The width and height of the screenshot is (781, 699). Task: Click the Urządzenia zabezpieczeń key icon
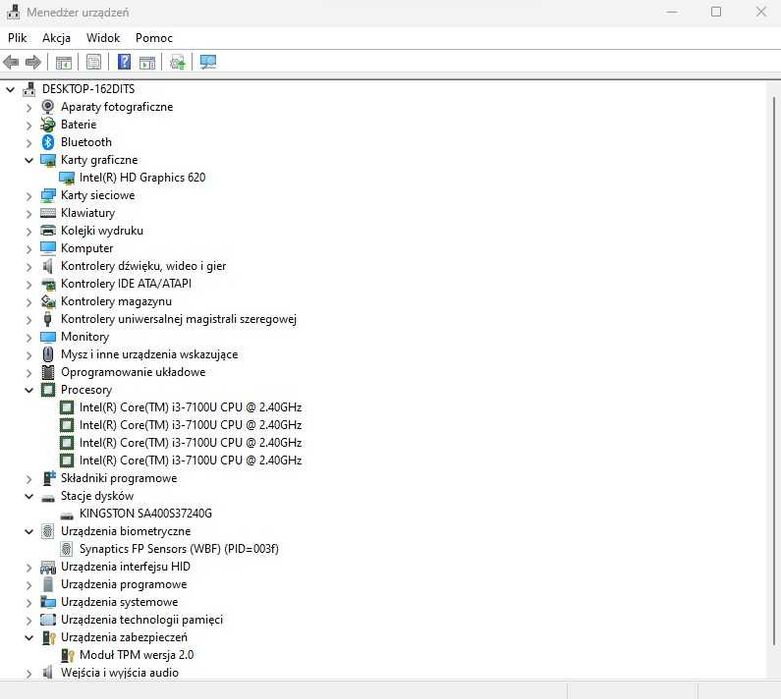click(x=48, y=638)
